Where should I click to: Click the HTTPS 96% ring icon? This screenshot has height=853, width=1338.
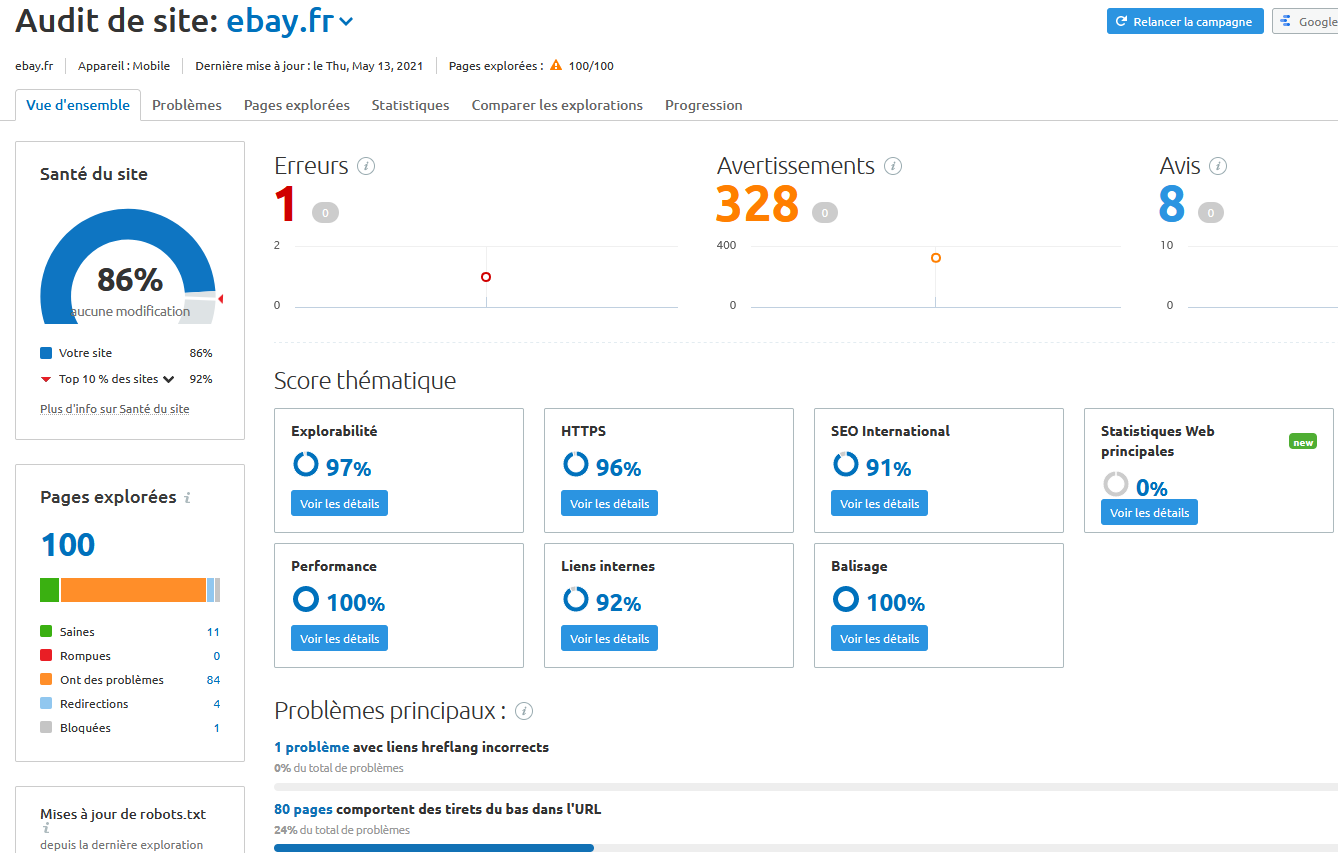(575, 465)
